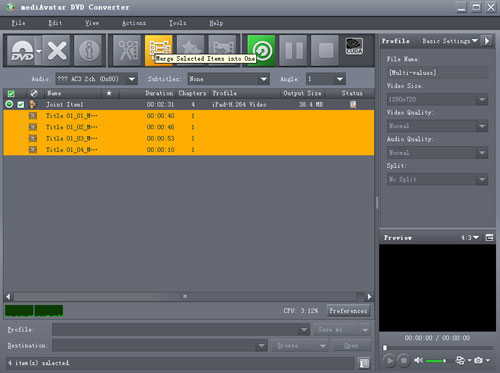Click the NVIDIA CUDA icon
This screenshot has height=373, width=500.
[354, 46]
